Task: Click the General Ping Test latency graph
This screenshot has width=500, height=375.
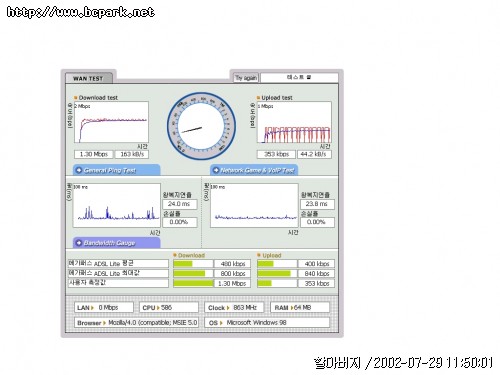Action: pyautogui.click(x=117, y=205)
